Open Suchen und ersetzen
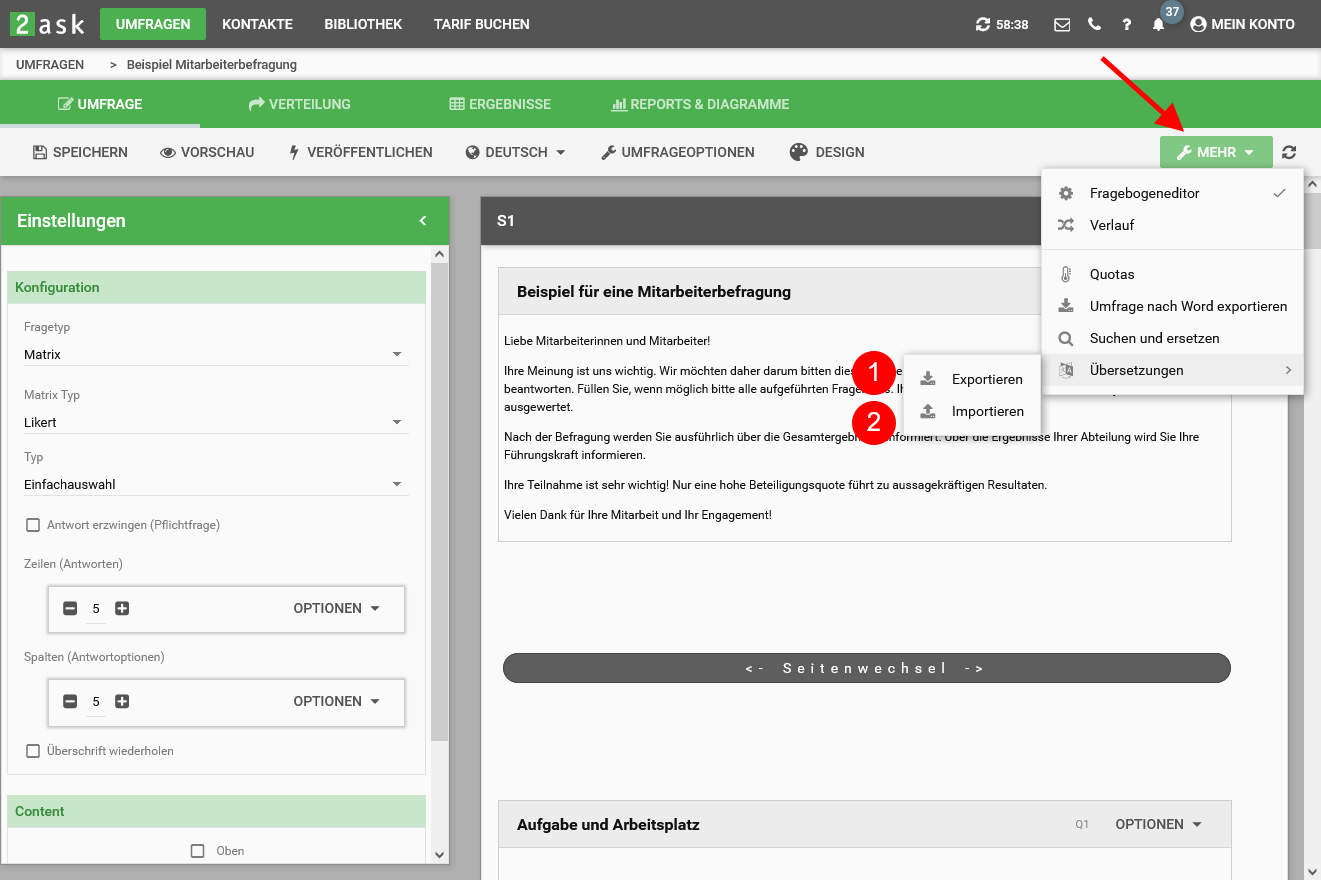 point(1172,338)
